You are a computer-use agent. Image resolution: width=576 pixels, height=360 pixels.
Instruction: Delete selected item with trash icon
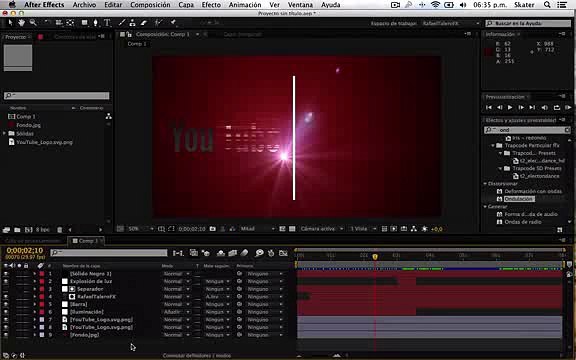coord(60,230)
